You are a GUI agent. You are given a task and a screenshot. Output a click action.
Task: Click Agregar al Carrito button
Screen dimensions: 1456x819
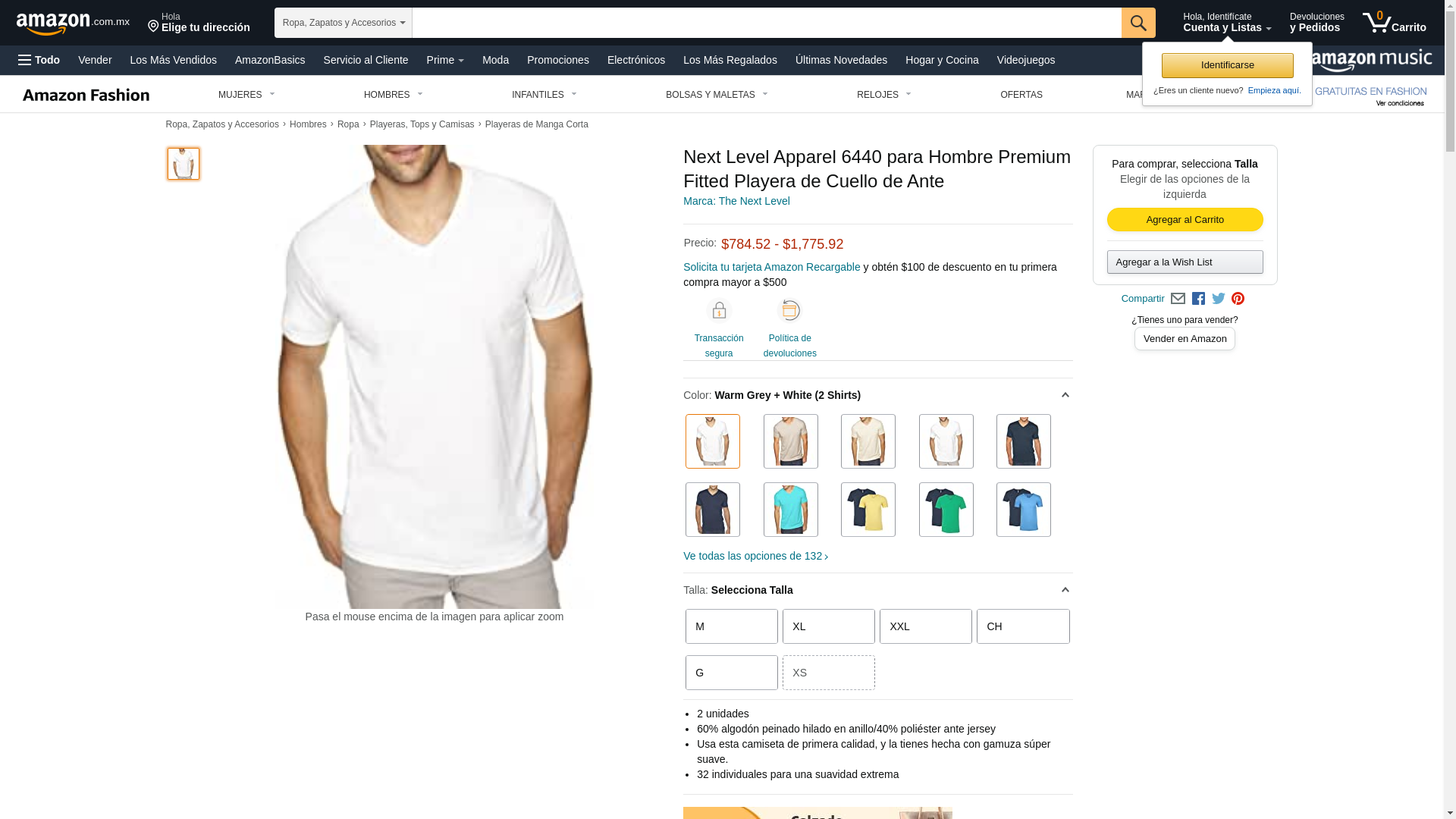[1185, 220]
